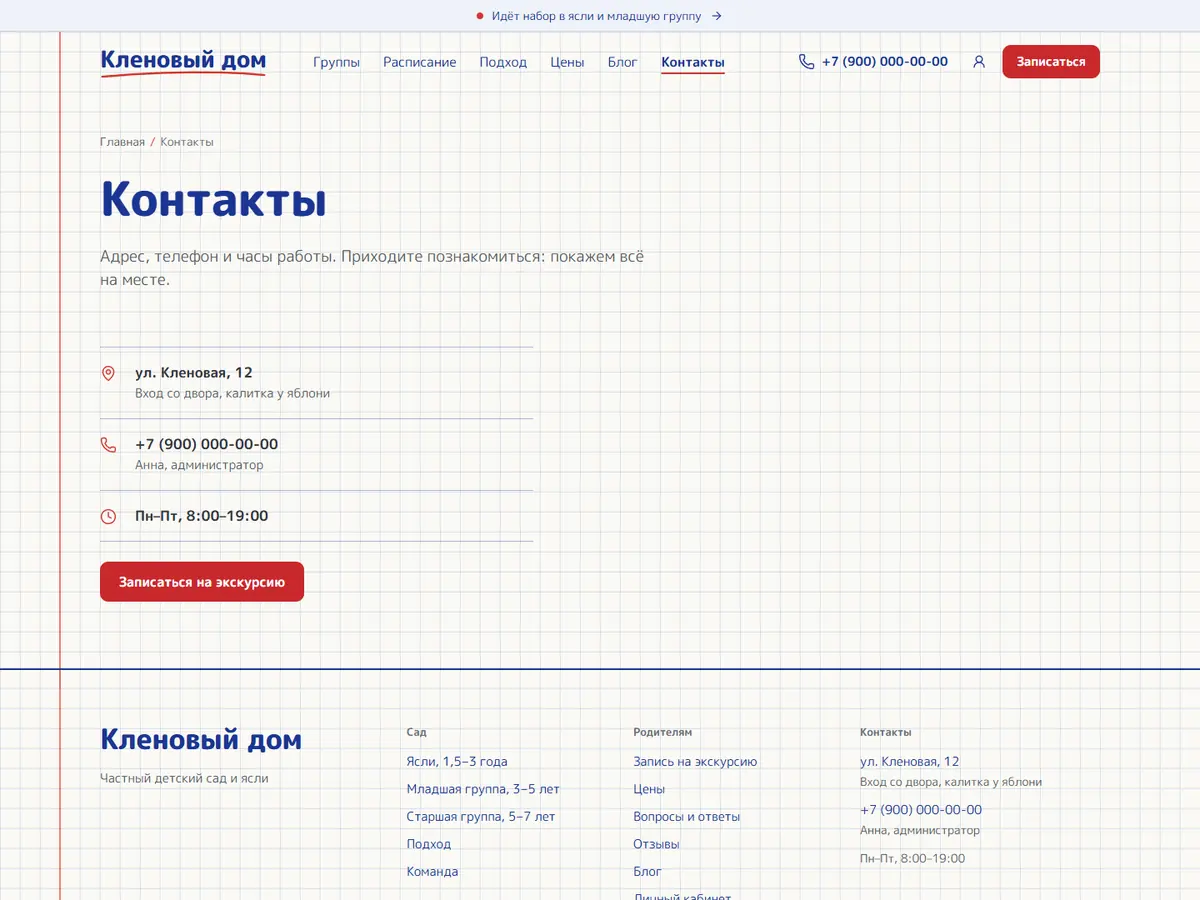Screen dimensions: 1200x900
Task: Click the red Записаться button in header
Action: (x=1051, y=62)
